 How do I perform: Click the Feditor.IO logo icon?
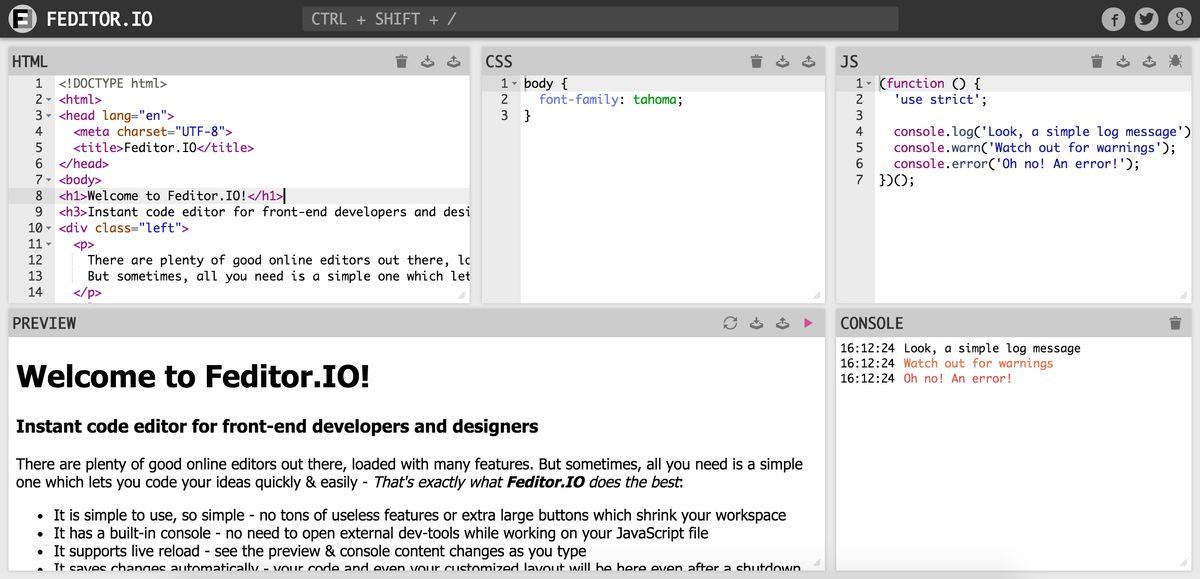[x=22, y=19]
